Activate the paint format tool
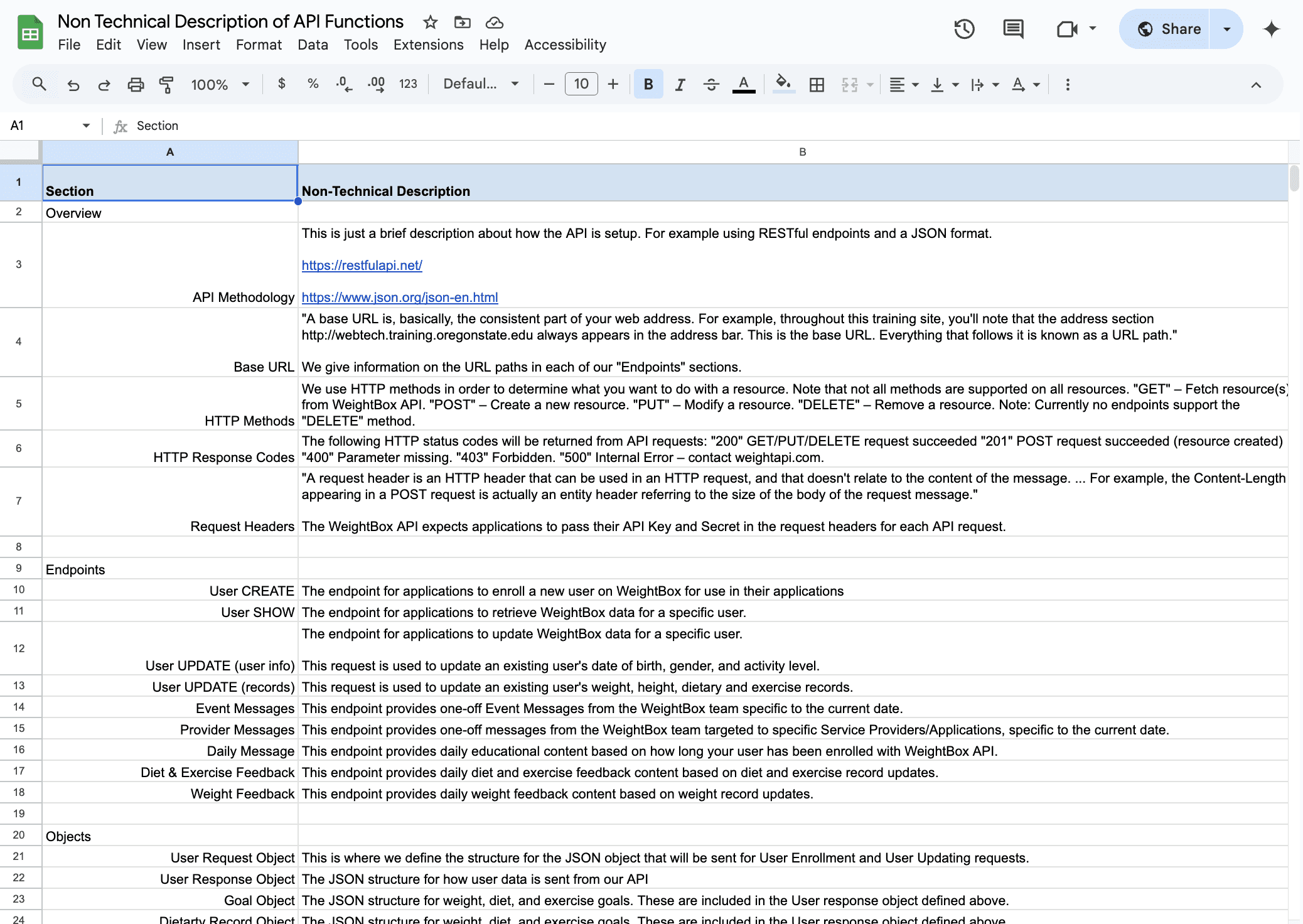The height and width of the screenshot is (924, 1303). (166, 84)
